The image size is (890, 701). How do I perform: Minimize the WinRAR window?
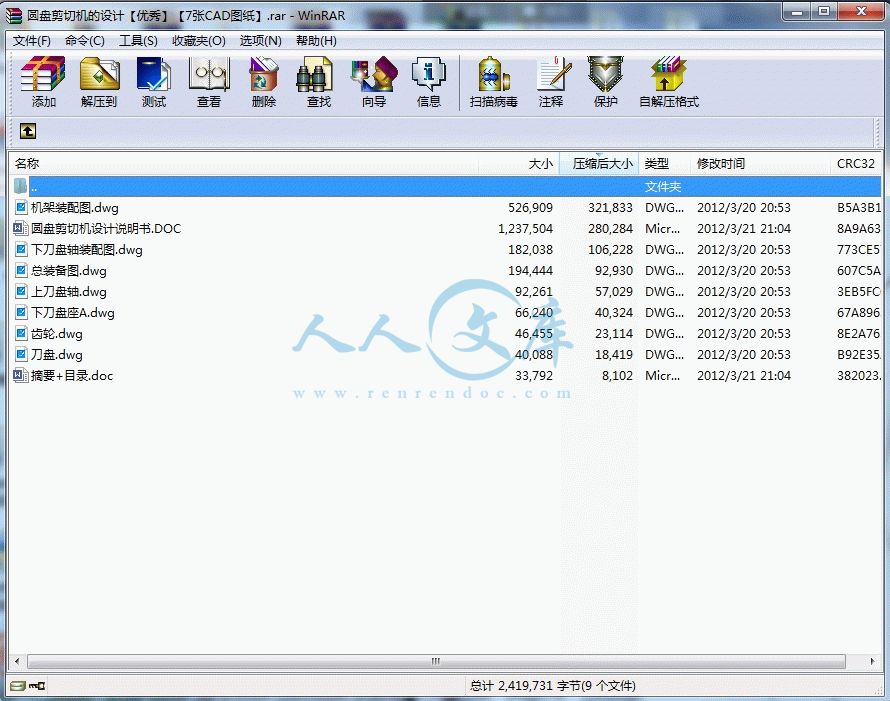797,12
